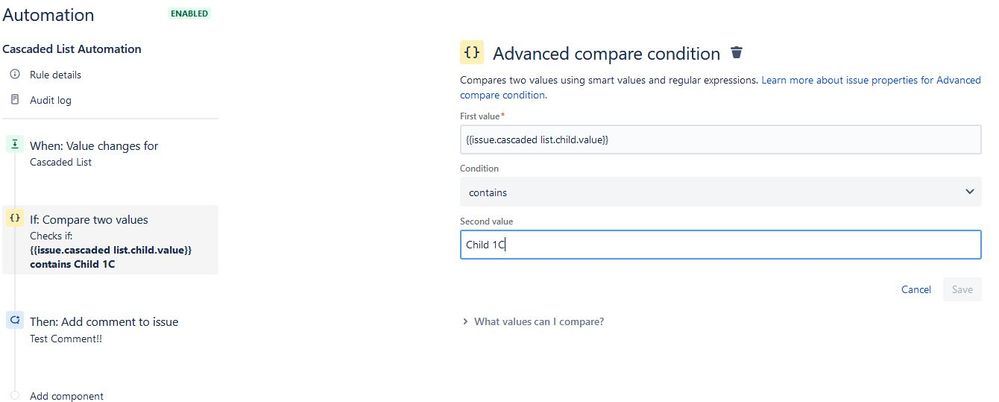Viewport: 999px width, 402px height.
Task: Click the Add component circle node
Action: click(x=15, y=396)
